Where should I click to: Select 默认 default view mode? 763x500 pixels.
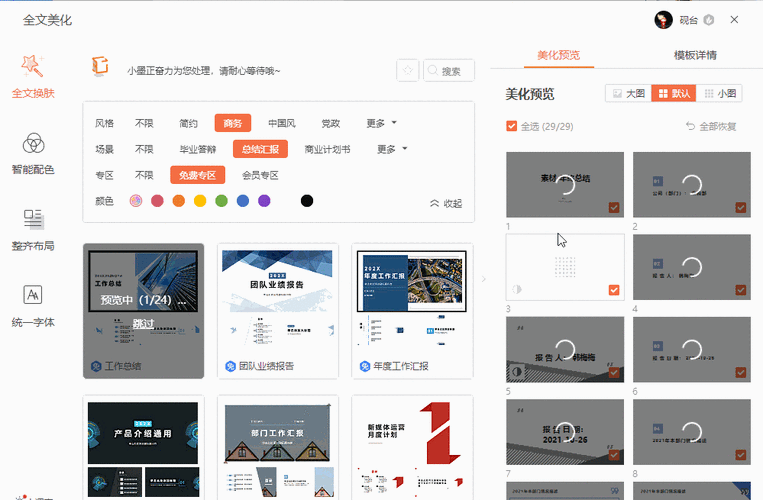click(x=674, y=93)
